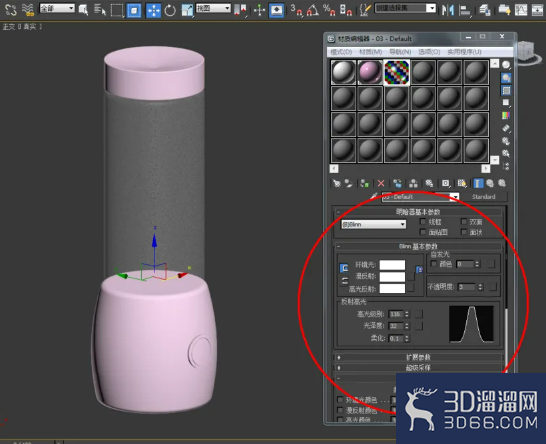Click the Standard material type button

pos(484,197)
